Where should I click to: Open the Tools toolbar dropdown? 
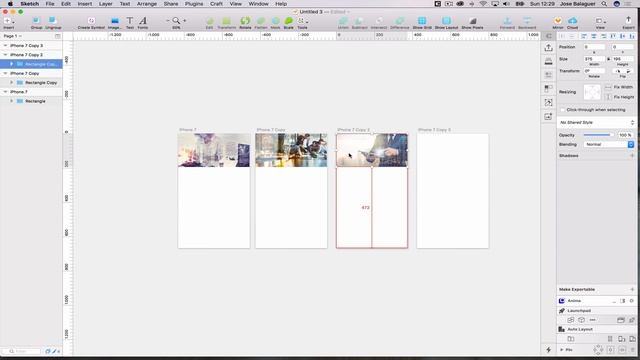302,22
